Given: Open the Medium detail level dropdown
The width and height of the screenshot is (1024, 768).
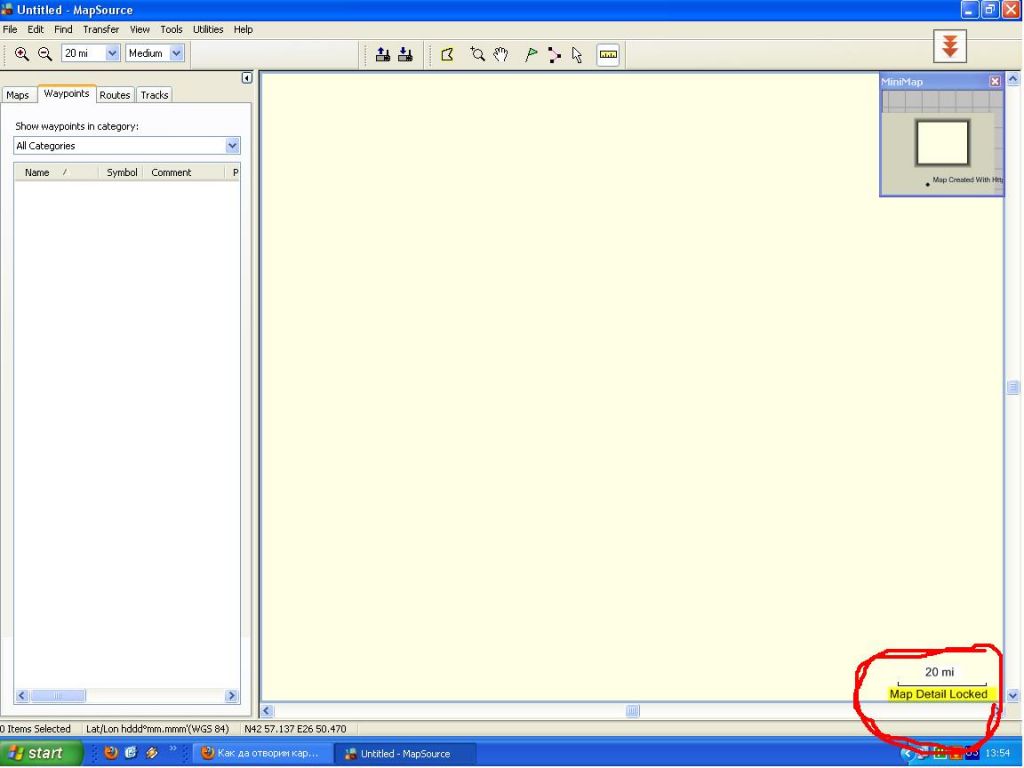Looking at the screenshot, I should click(176, 54).
